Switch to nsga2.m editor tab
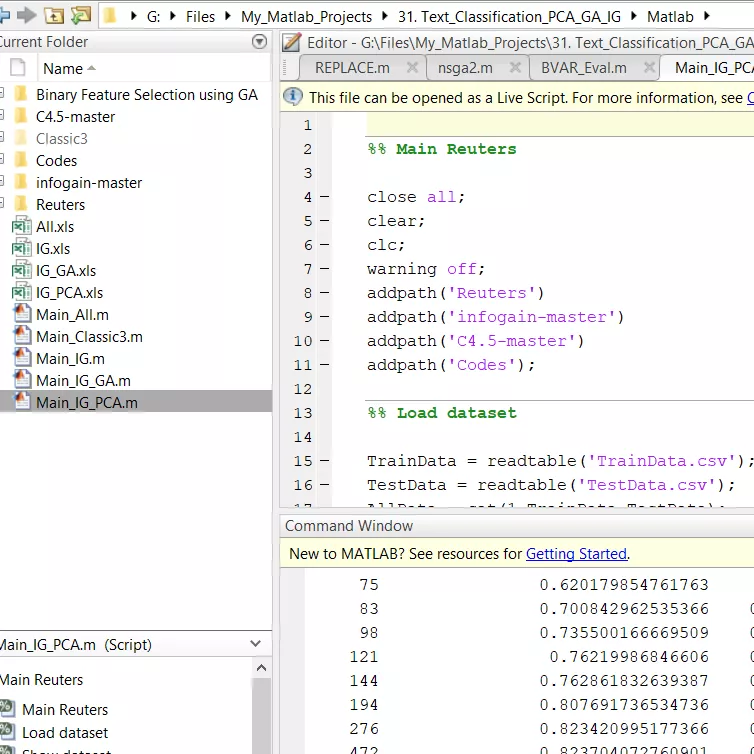 tap(465, 68)
